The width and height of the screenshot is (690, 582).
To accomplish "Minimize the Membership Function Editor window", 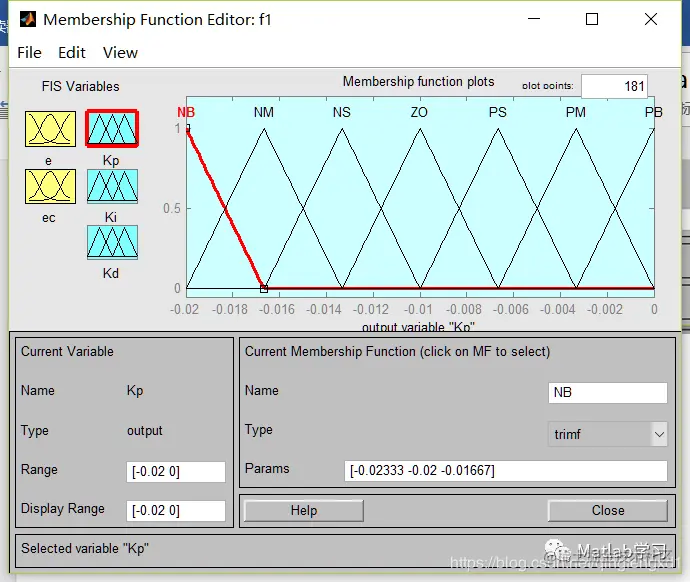I will pos(534,19).
